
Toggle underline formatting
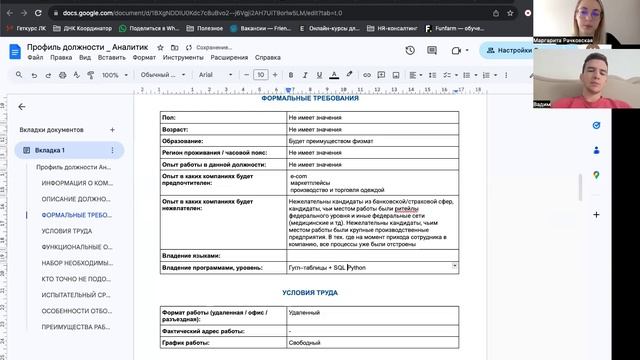point(319,75)
